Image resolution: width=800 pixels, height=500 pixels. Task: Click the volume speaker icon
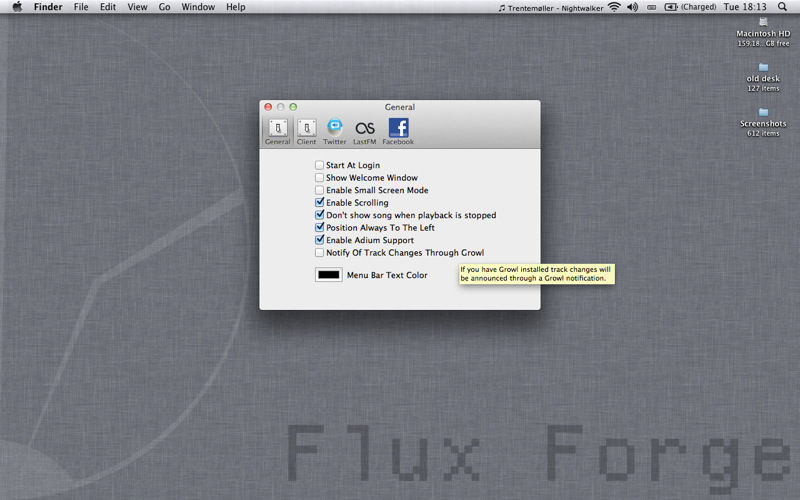tap(632, 7)
